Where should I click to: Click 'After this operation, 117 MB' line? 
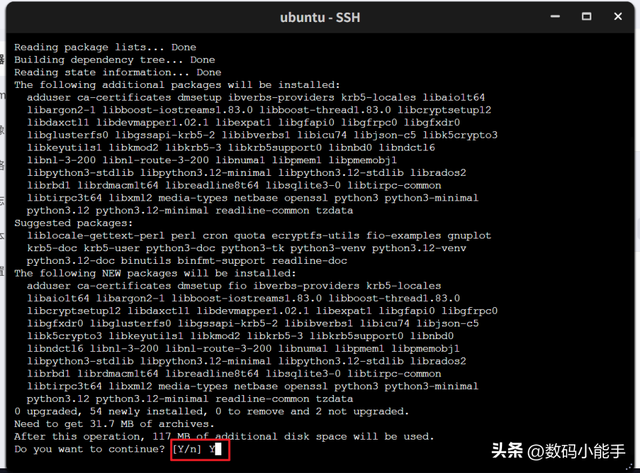224,437
